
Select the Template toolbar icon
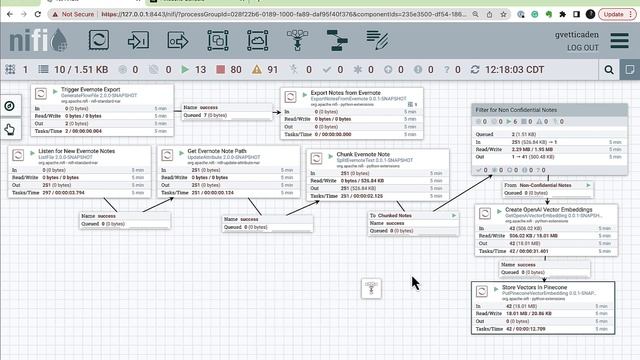coord(337,40)
